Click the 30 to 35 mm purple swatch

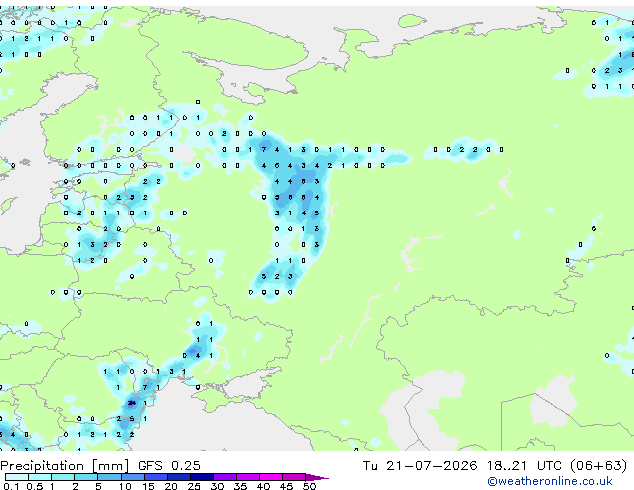tap(225, 477)
